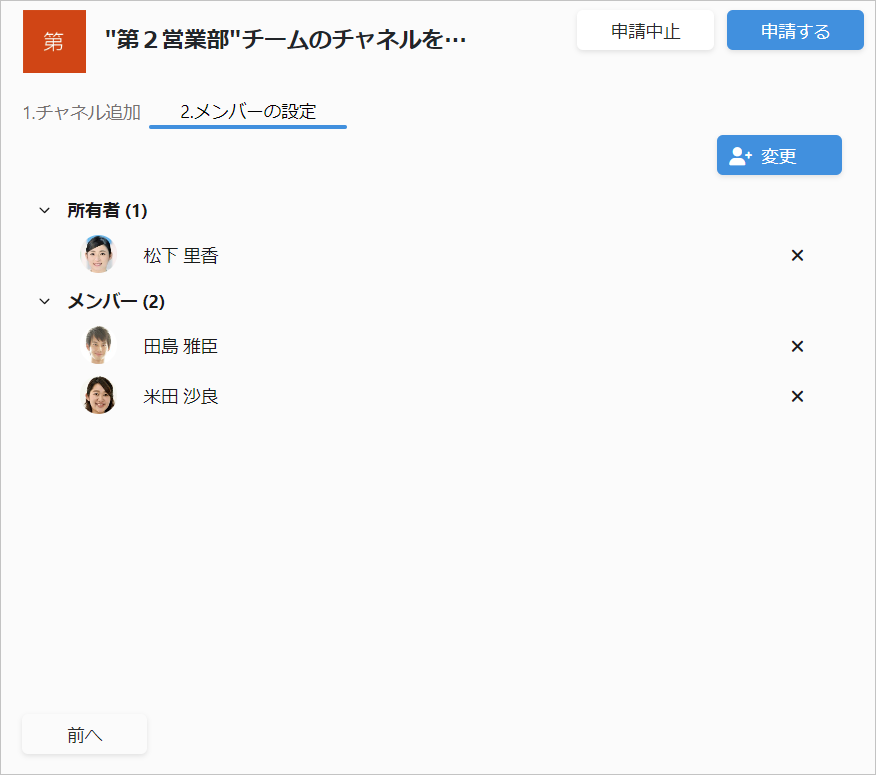The height and width of the screenshot is (775, 876).
Task: Click the name 松下 里香
Action: tap(180, 255)
